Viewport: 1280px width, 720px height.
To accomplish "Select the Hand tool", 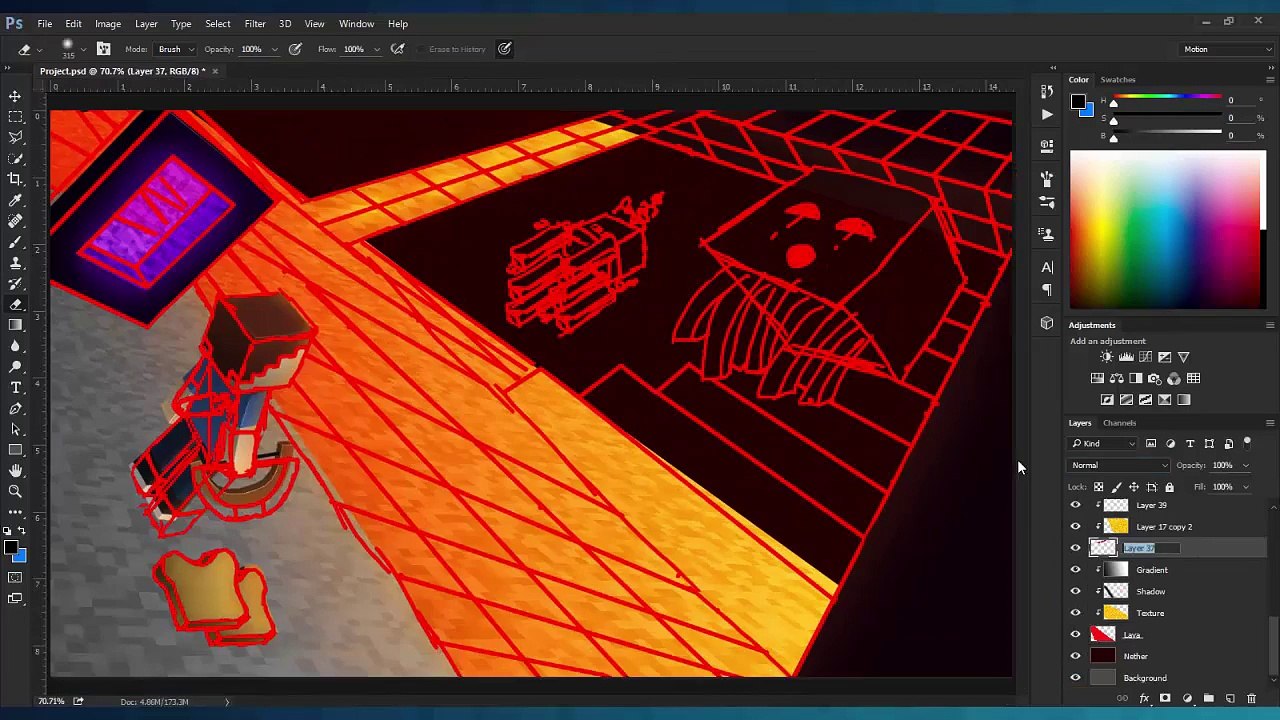I will coord(15,471).
